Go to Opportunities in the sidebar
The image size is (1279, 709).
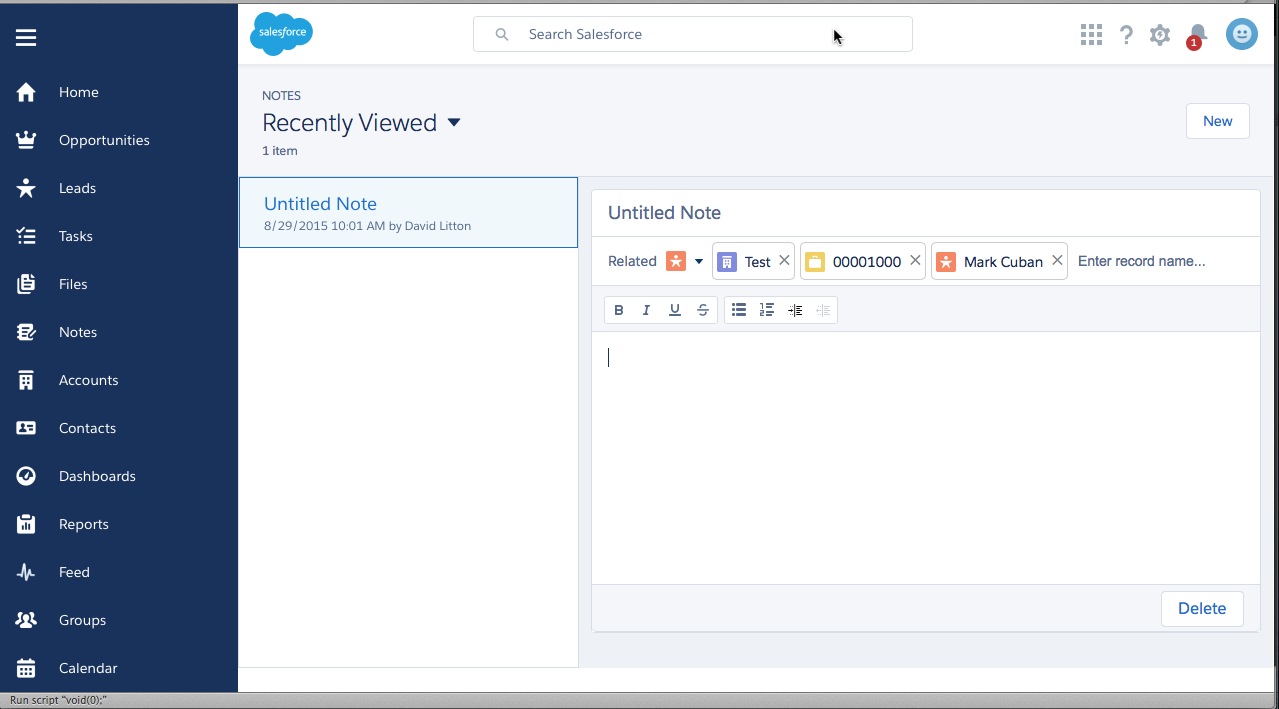pos(104,140)
